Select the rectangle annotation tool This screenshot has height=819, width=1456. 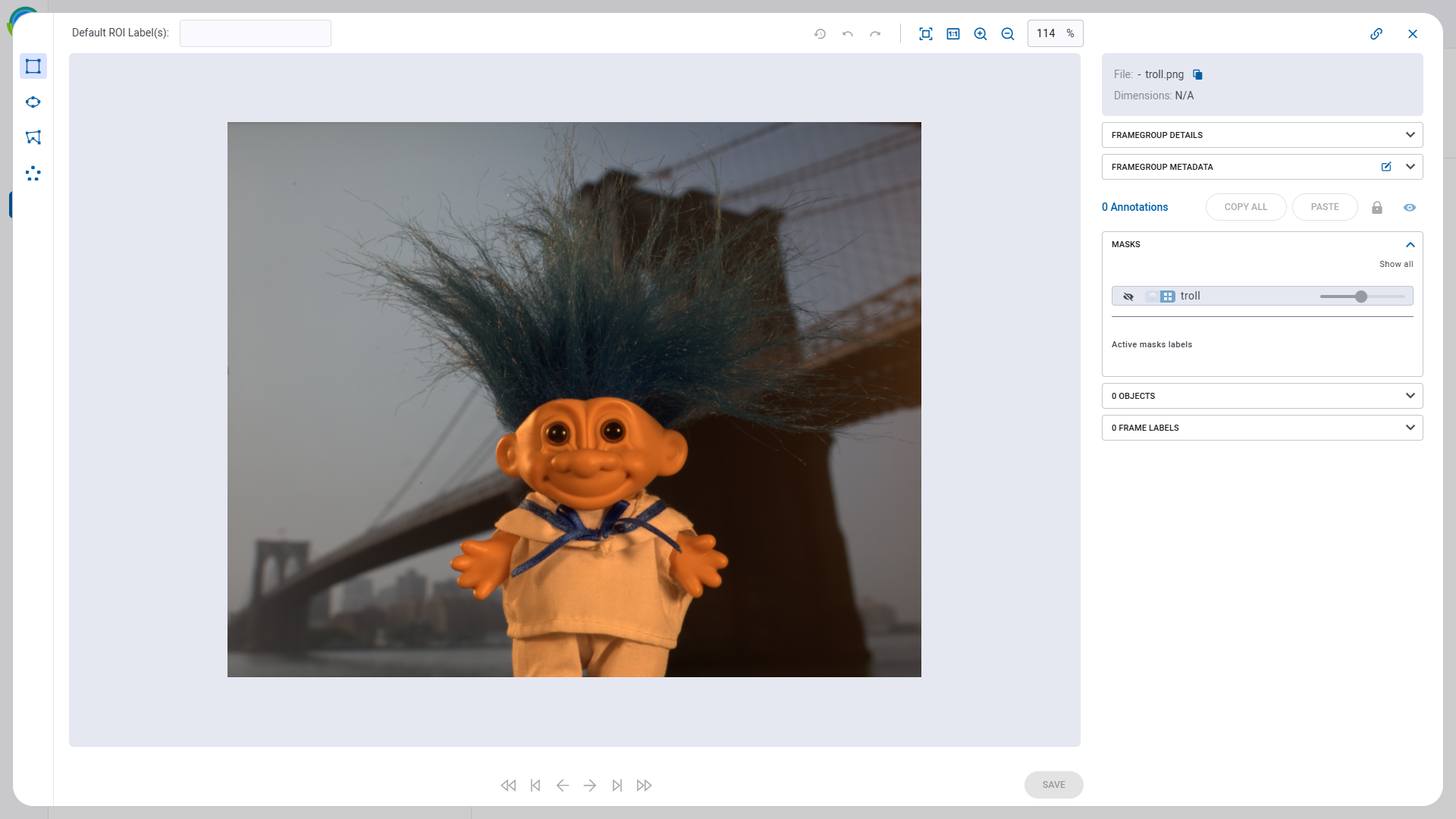click(x=33, y=66)
